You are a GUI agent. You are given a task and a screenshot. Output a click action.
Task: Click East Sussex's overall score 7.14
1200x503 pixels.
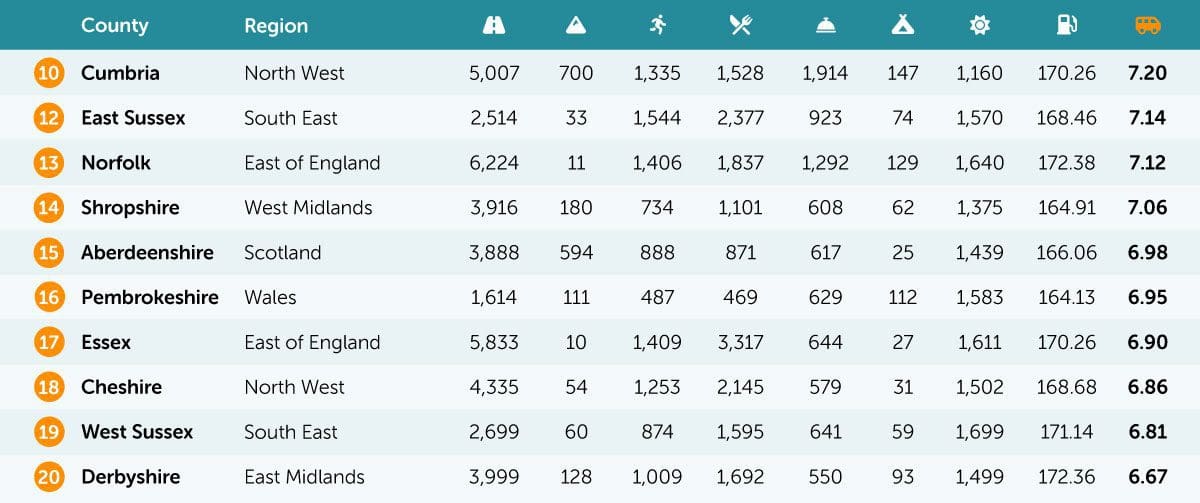point(1146,118)
